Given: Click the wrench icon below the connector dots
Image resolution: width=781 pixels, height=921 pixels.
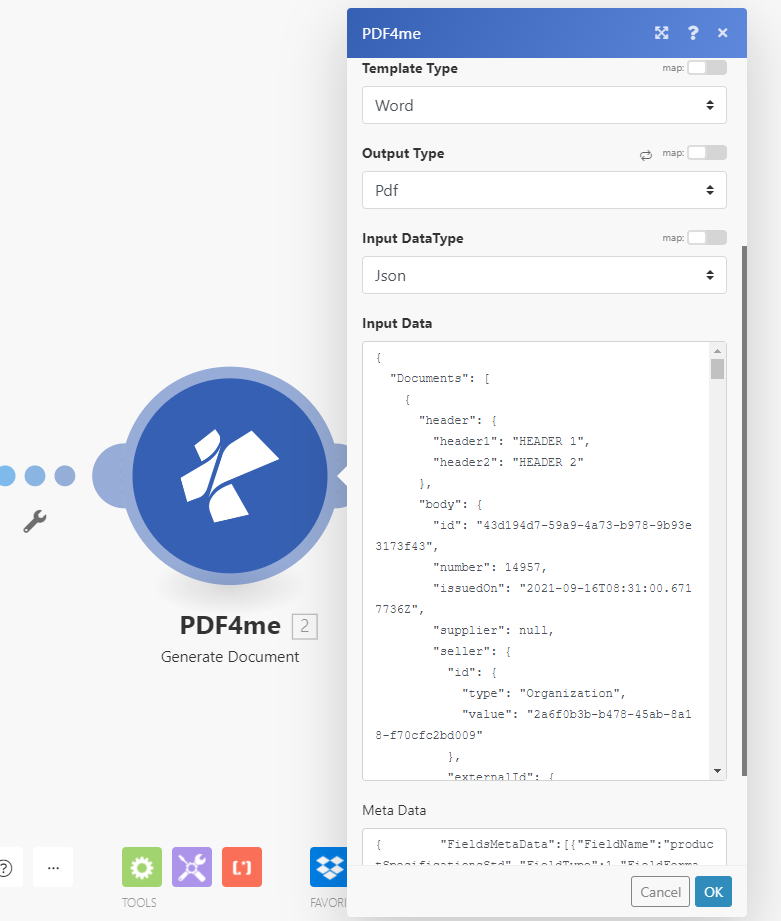Looking at the screenshot, I should click(35, 521).
